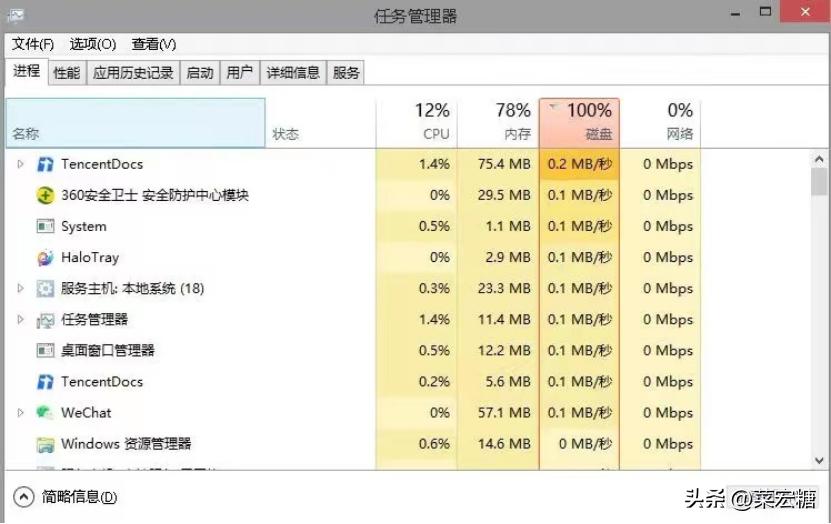Click the 29.5 MB memory value
This screenshot has height=524, width=831.
pos(504,196)
